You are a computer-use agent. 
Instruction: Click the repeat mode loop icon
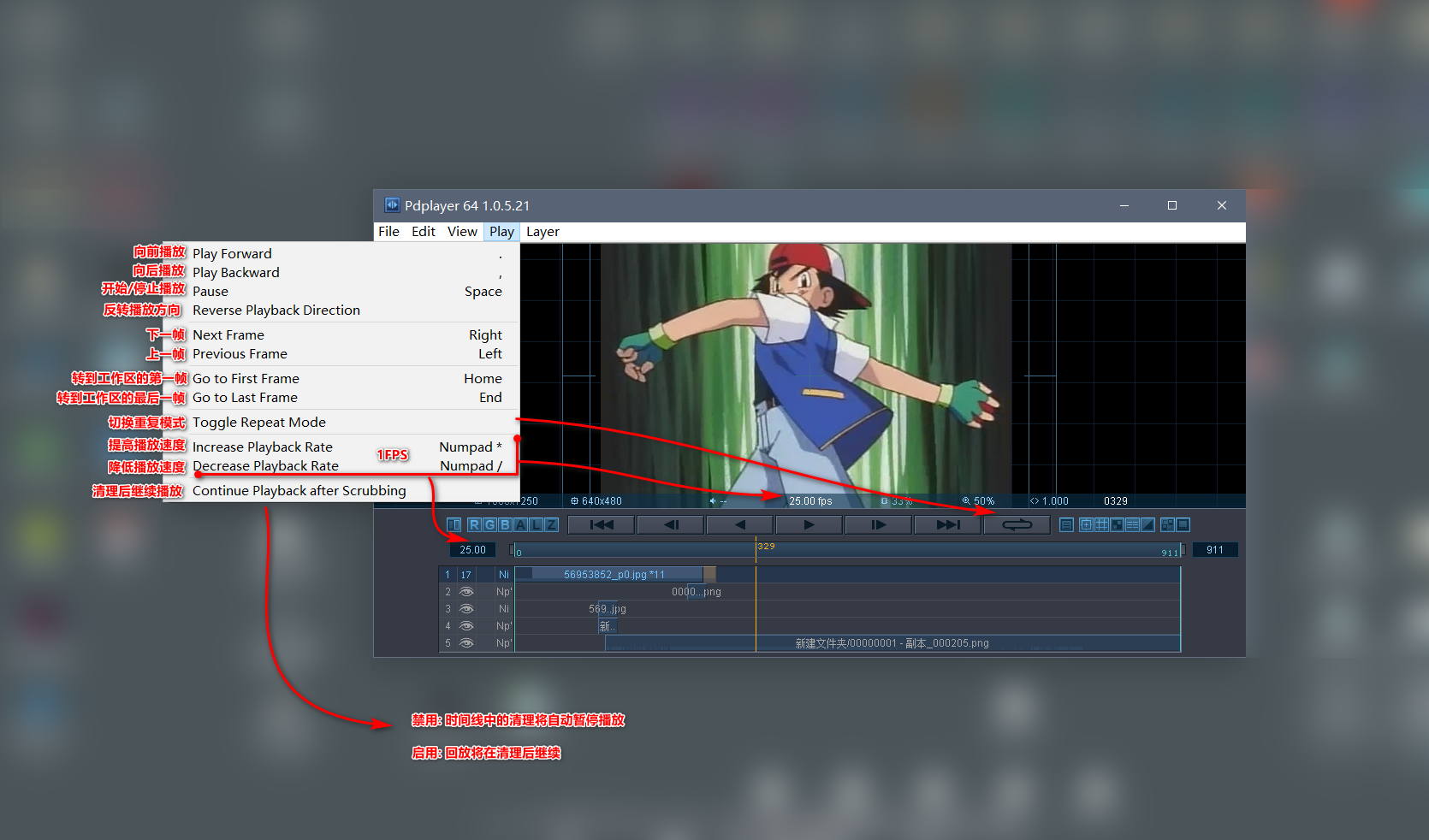click(1017, 525)
